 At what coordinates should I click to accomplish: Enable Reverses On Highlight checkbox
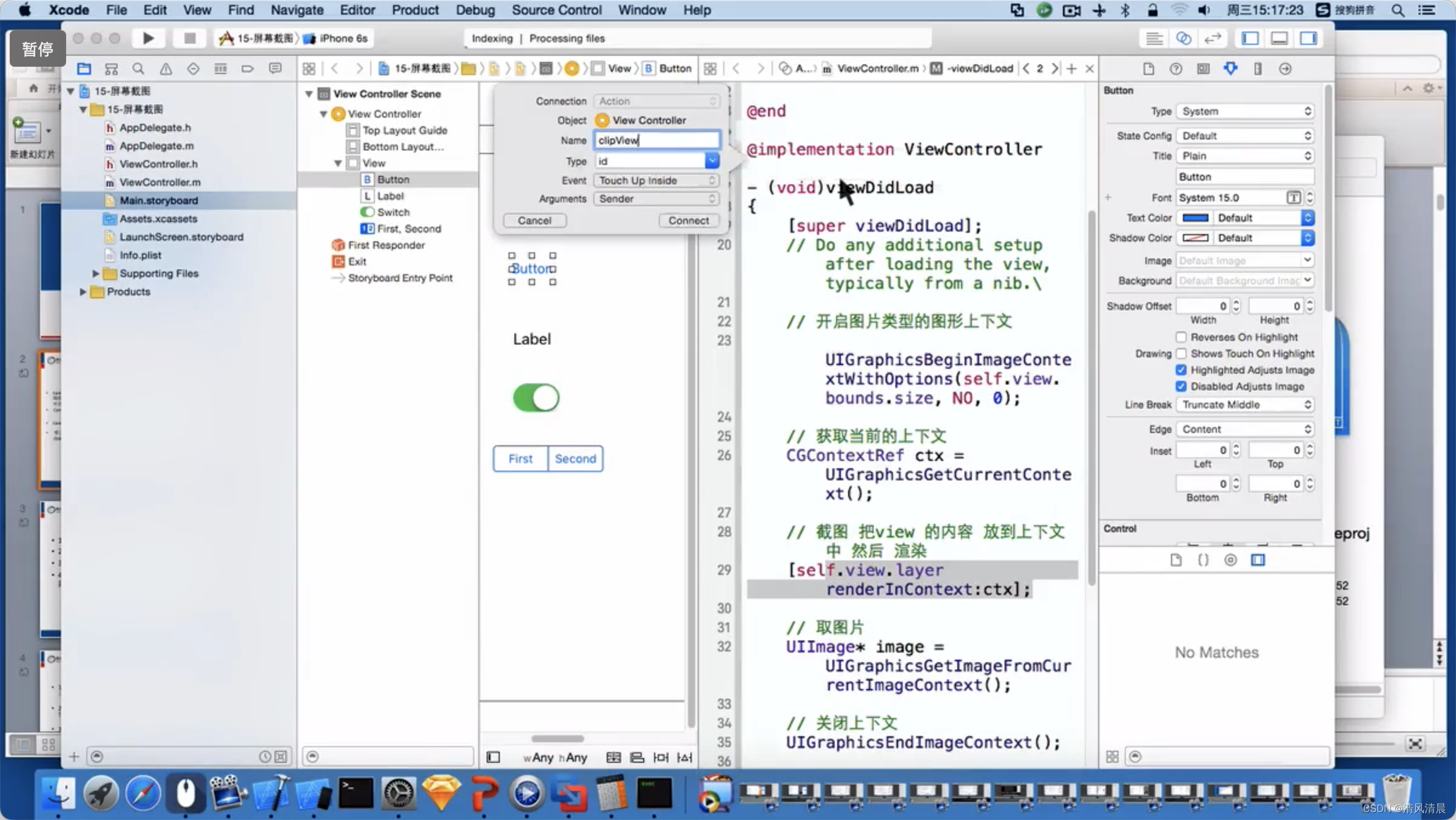(x=1181, y=337)
